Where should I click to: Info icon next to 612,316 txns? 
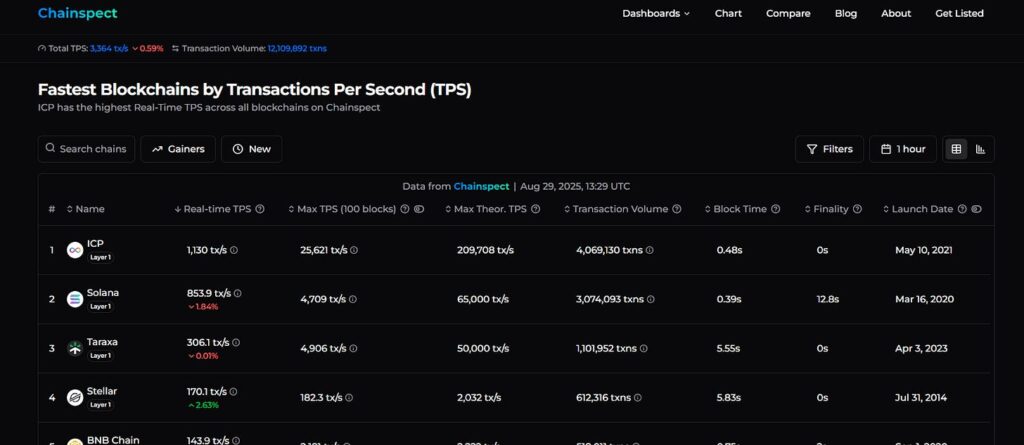point(637,397)
